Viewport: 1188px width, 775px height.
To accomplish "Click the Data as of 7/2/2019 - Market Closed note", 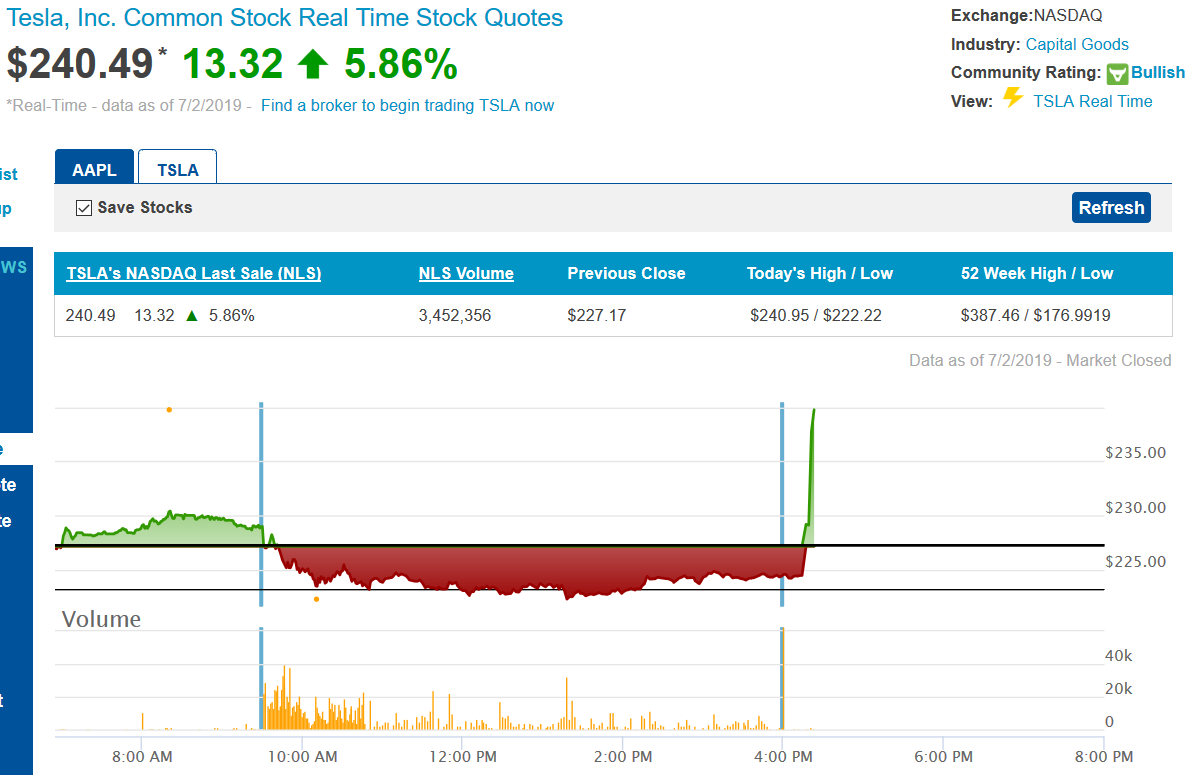I will pos(1040,361).
